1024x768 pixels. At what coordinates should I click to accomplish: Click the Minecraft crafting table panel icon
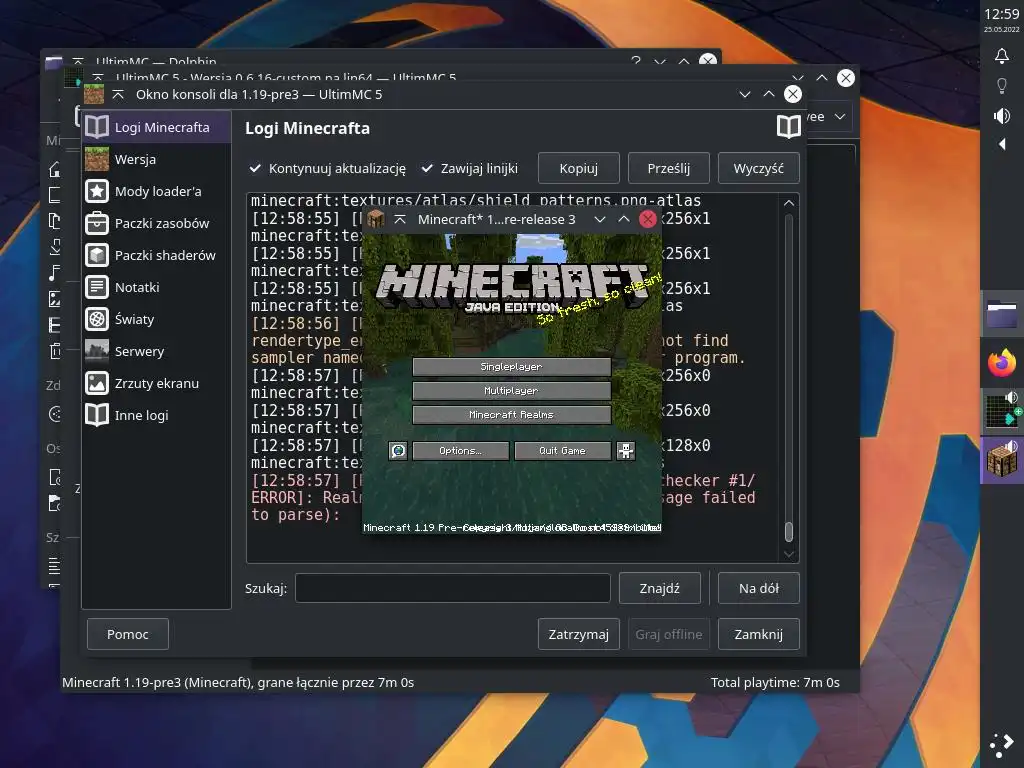point(1002,460)
